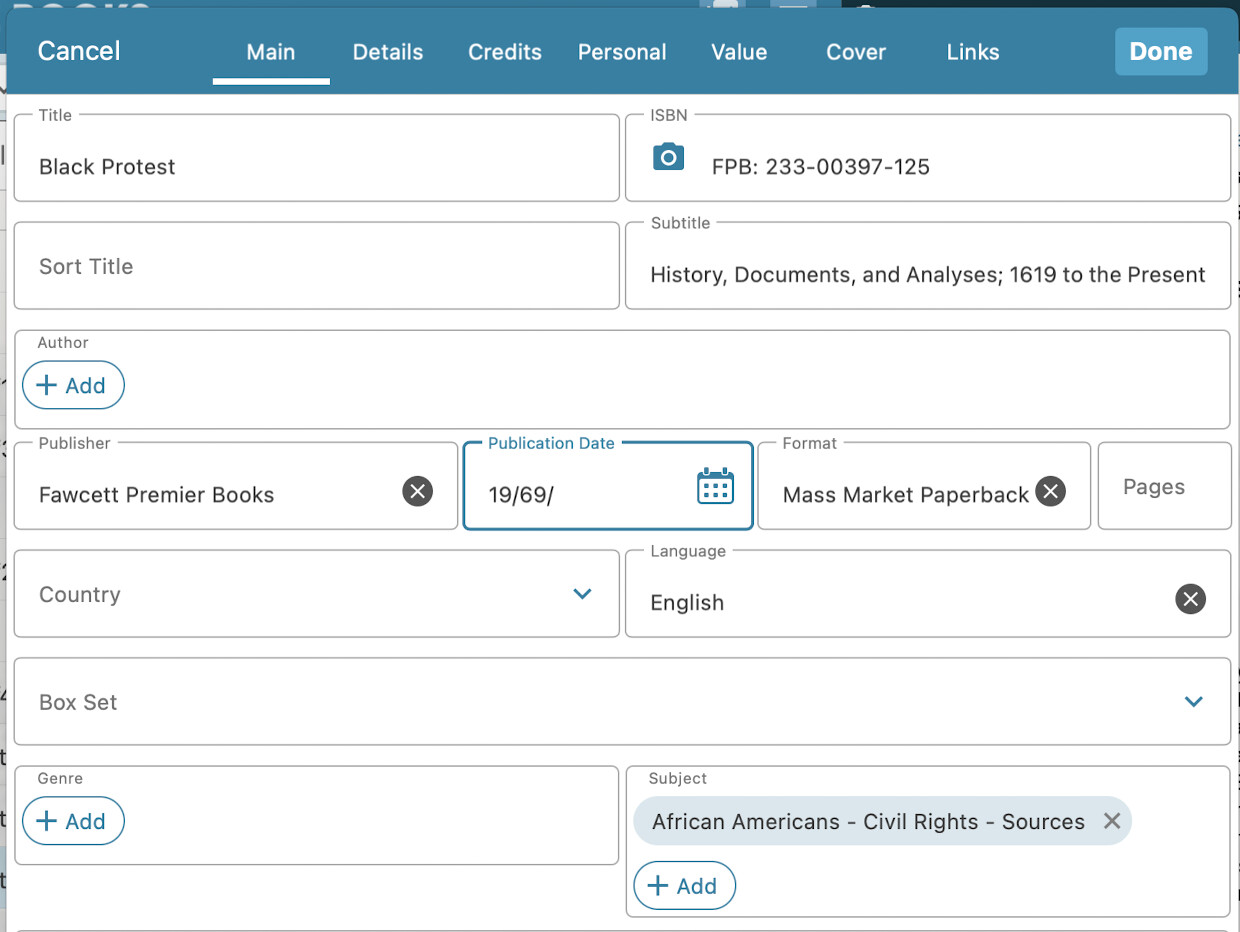Add a Genre
The width and height of the screenshot is (1240, 932).
(73, 821)
